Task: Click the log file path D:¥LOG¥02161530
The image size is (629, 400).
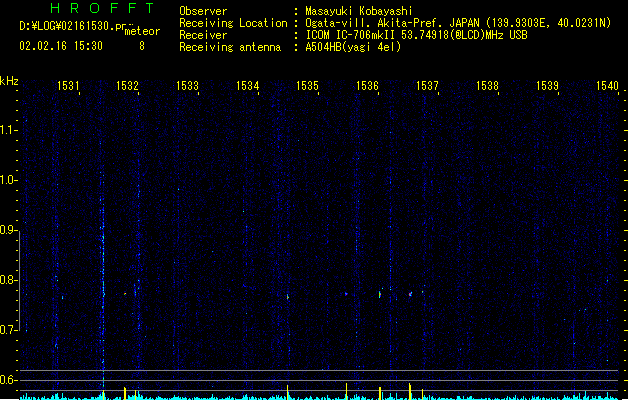Action: coord(73,26)
